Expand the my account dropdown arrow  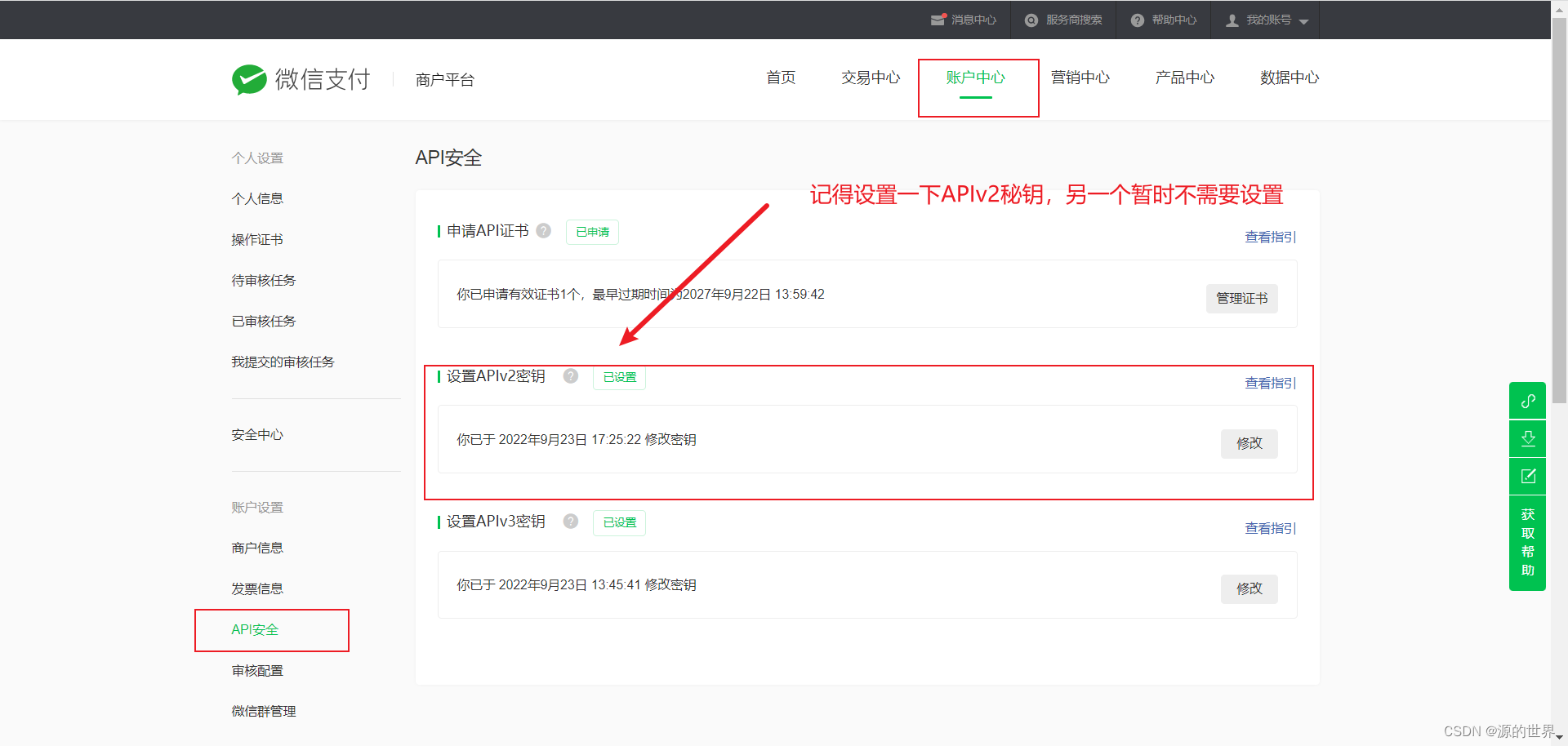coord(1303,22)
